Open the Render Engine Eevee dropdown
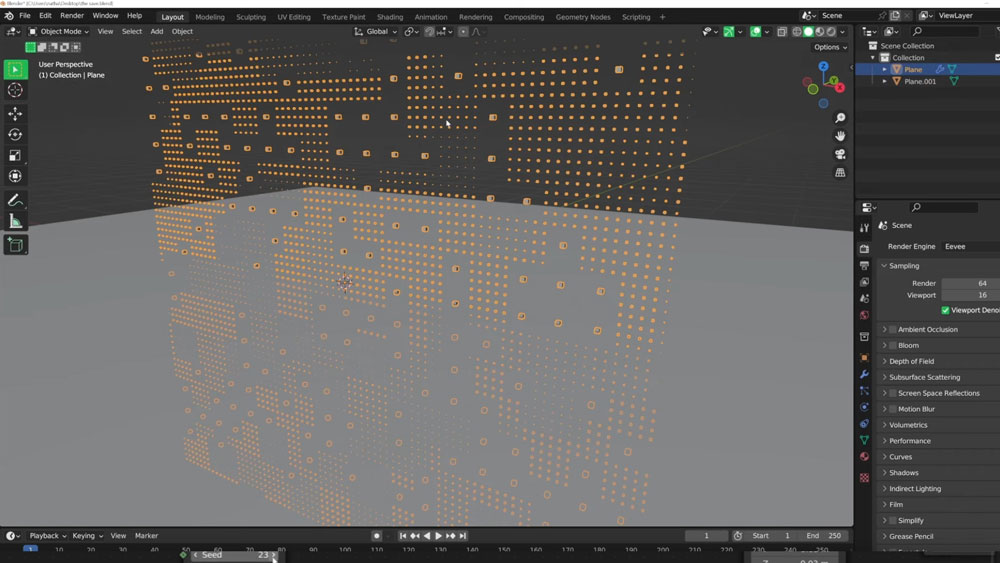 pyautogui.click(x=968, y=246)
